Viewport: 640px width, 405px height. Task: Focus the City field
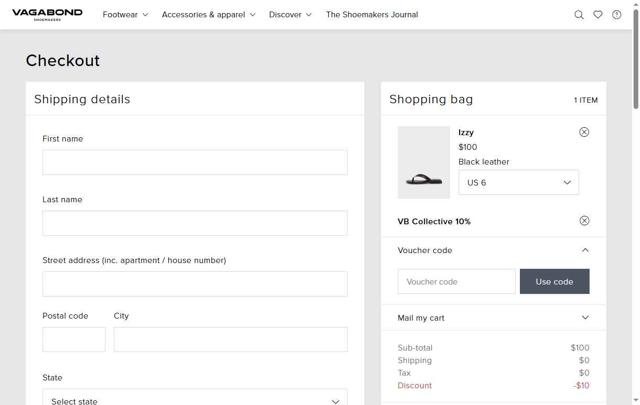pyautogui.click(x=231, y=339)
